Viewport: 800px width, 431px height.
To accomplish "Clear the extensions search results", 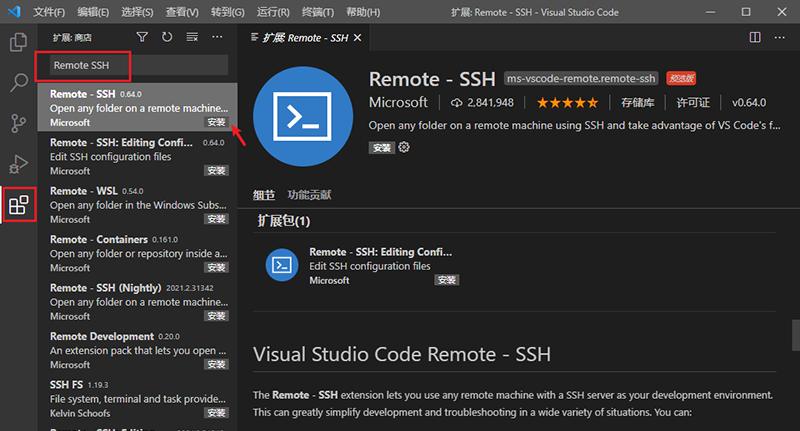I will coord(192,37).
